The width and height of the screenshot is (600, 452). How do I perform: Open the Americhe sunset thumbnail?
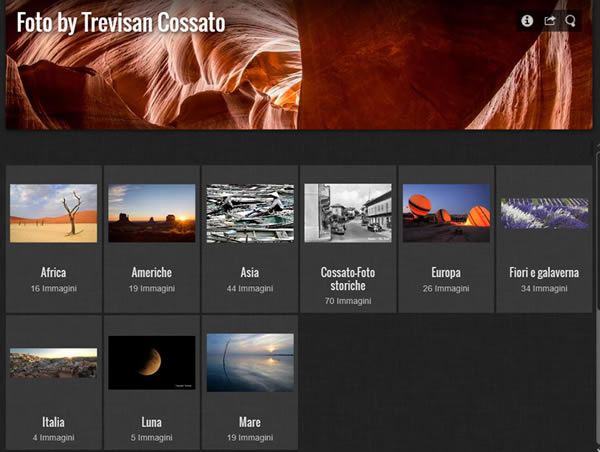(152, 213)
